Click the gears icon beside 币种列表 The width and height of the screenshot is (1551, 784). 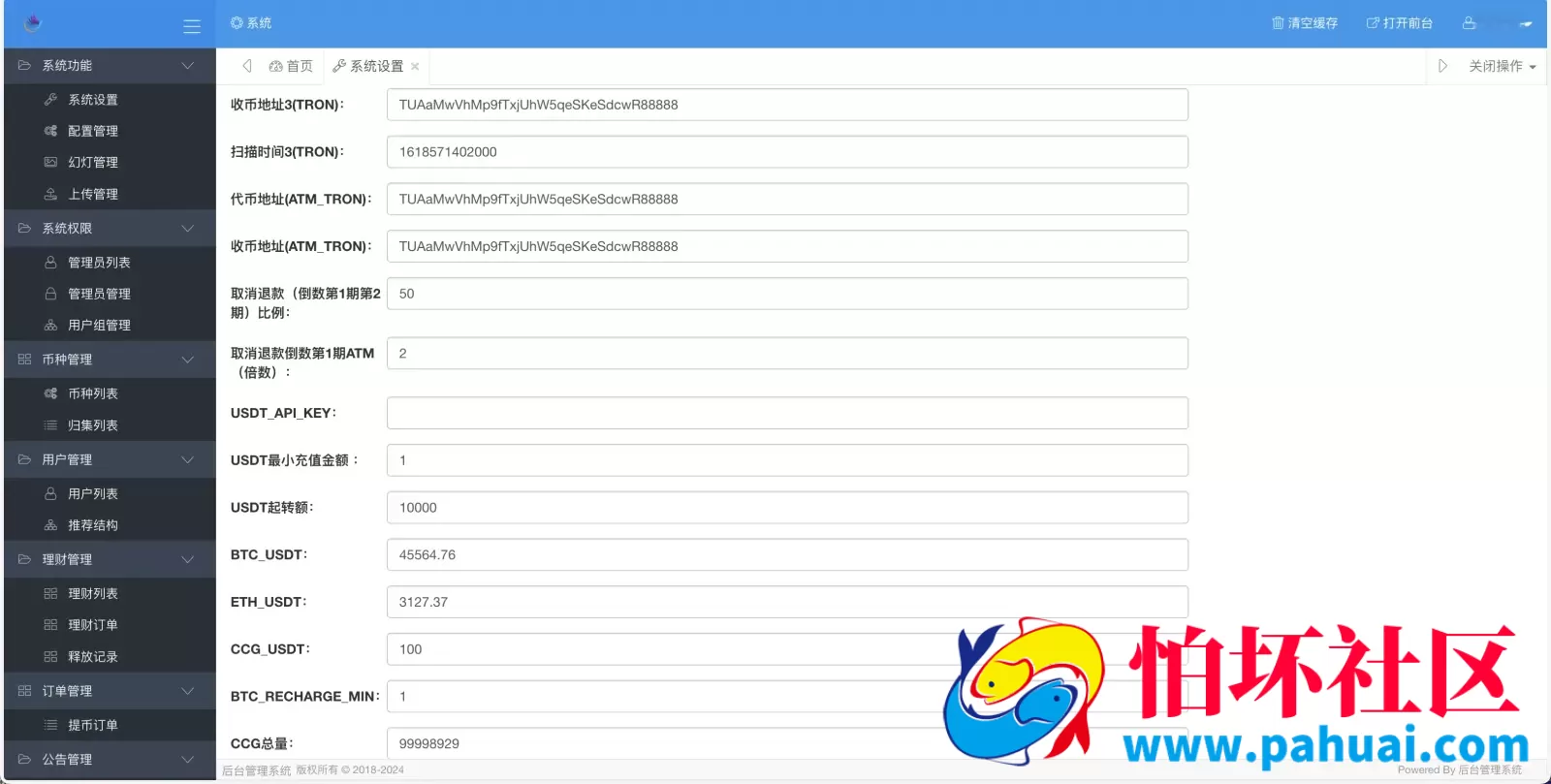coord(50,393)
